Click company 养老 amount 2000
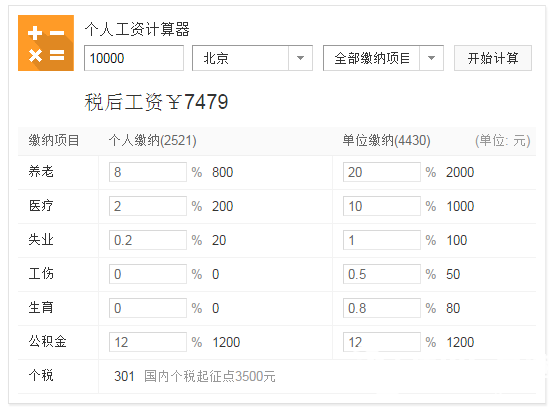Image resolution: width=557 pixels, height=412 pixels. tap(460, 172)
